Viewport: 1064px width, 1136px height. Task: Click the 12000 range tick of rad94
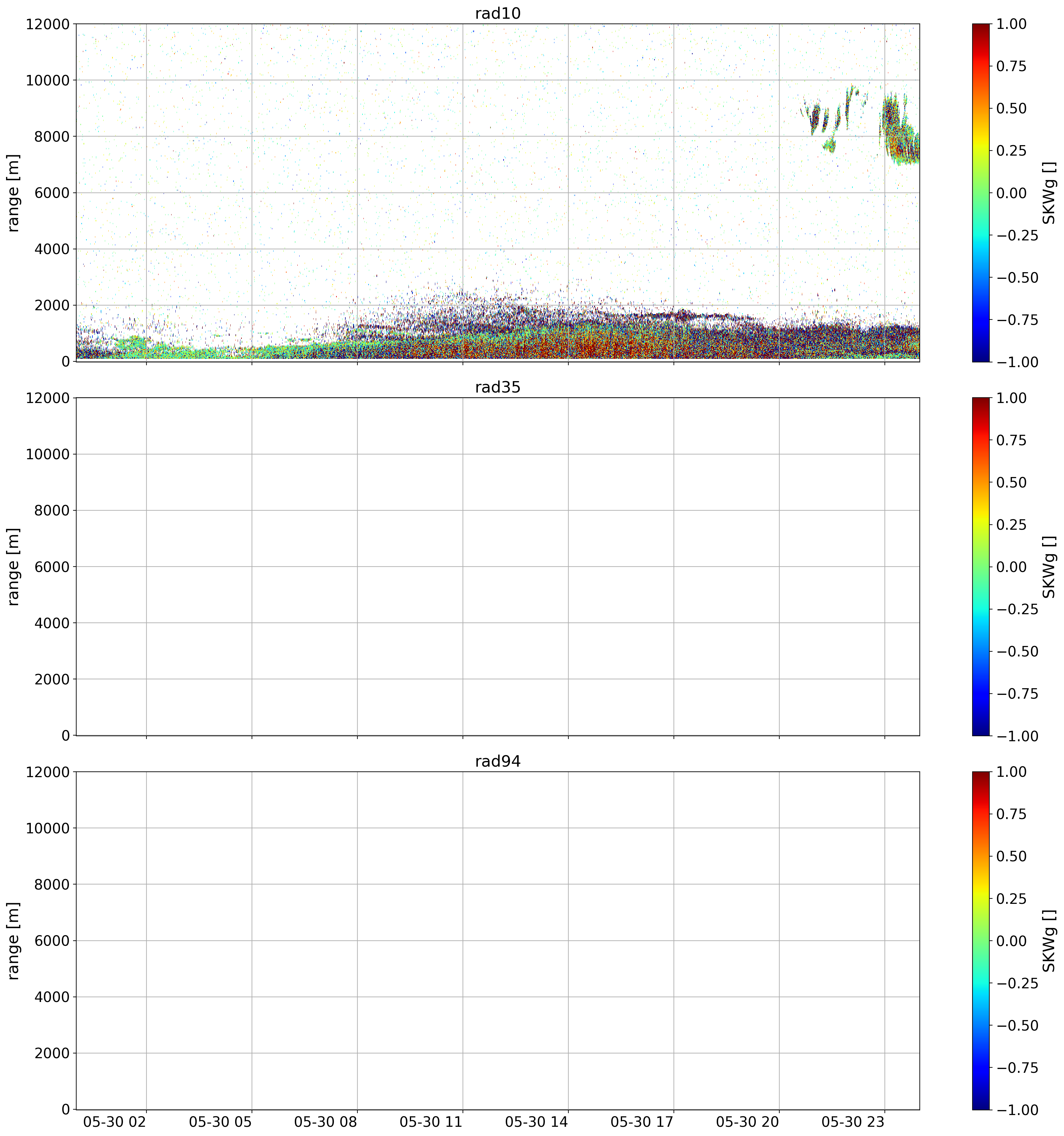click(47, 773)
